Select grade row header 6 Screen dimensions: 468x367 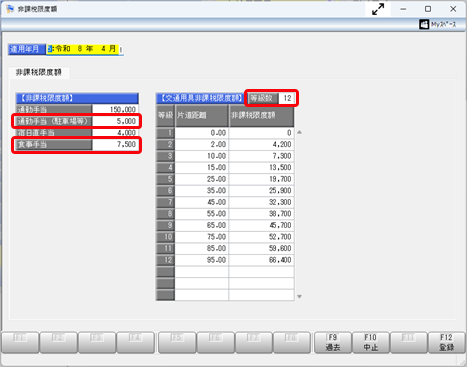point(166,190)
